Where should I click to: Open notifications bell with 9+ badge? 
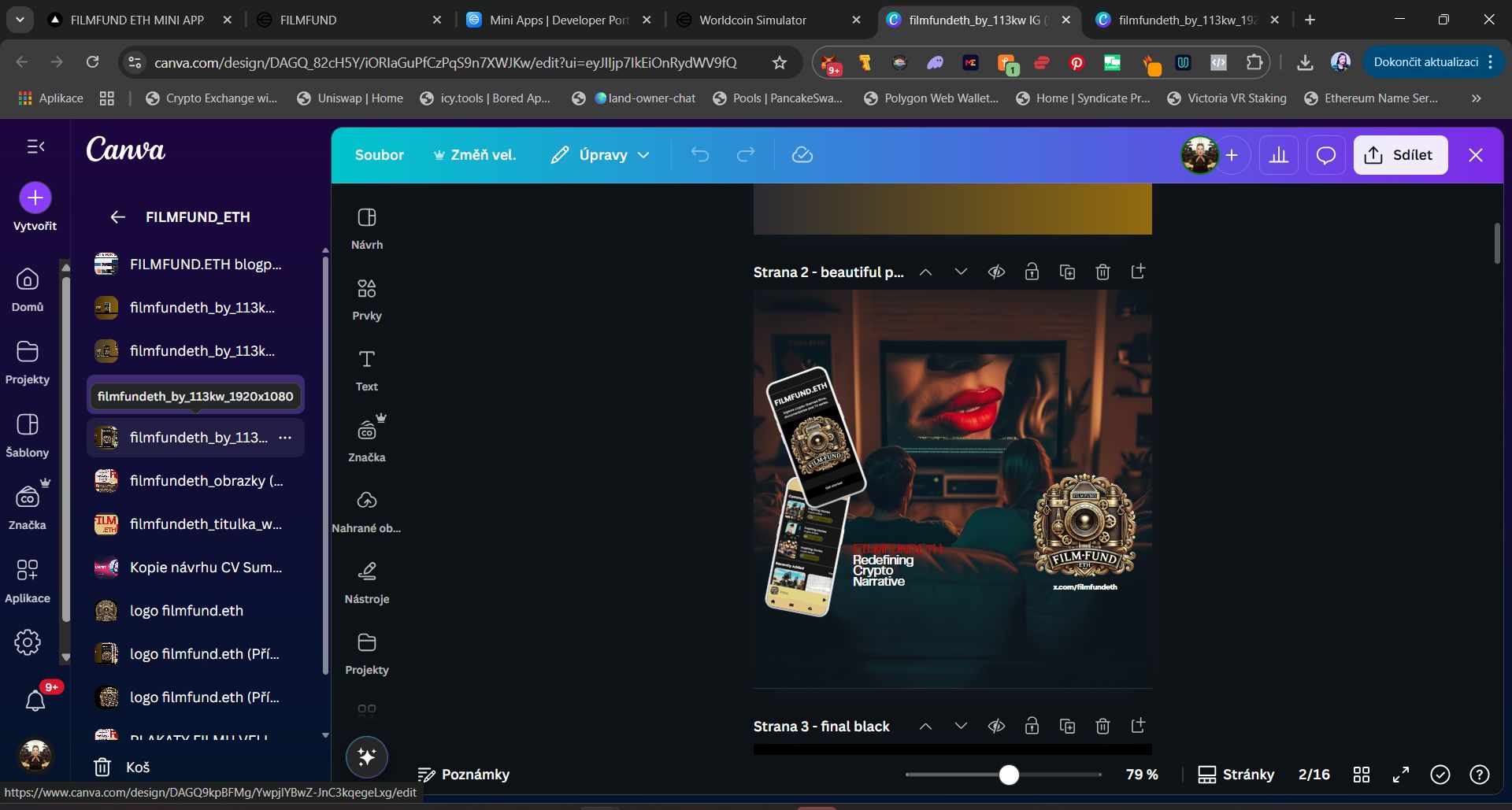point(35,700)
